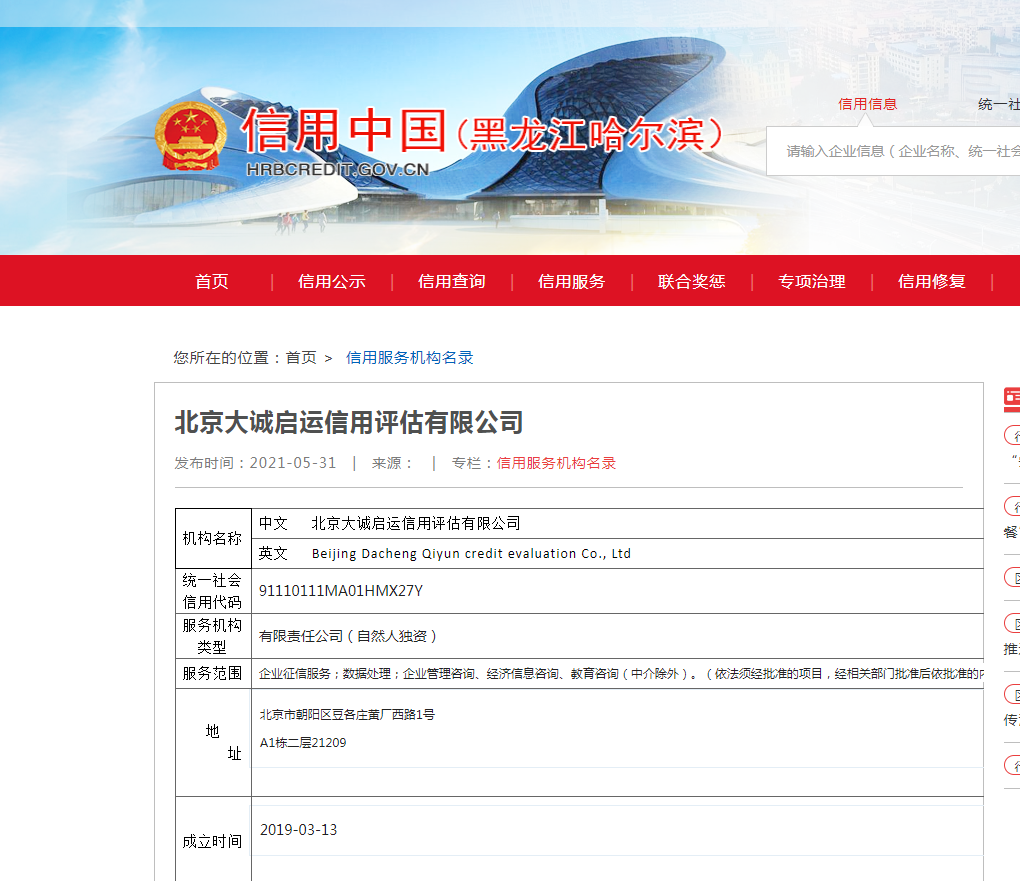The image size is (1020, 881).
Task: Select the 服务范围 description text
Action: coord(621,673)
